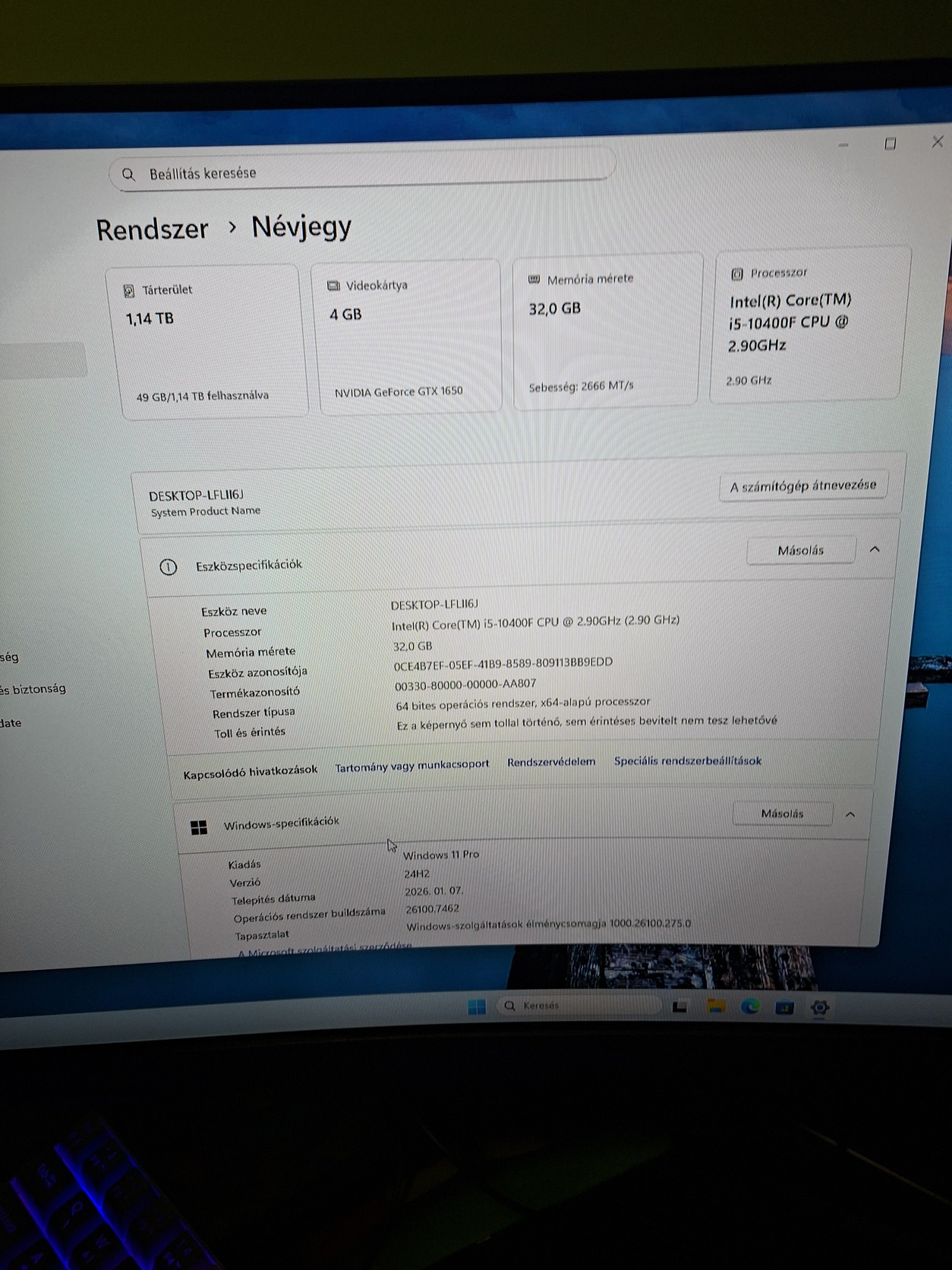
Task: Click the Eszköz neve row label
Action: click(234, 611)
